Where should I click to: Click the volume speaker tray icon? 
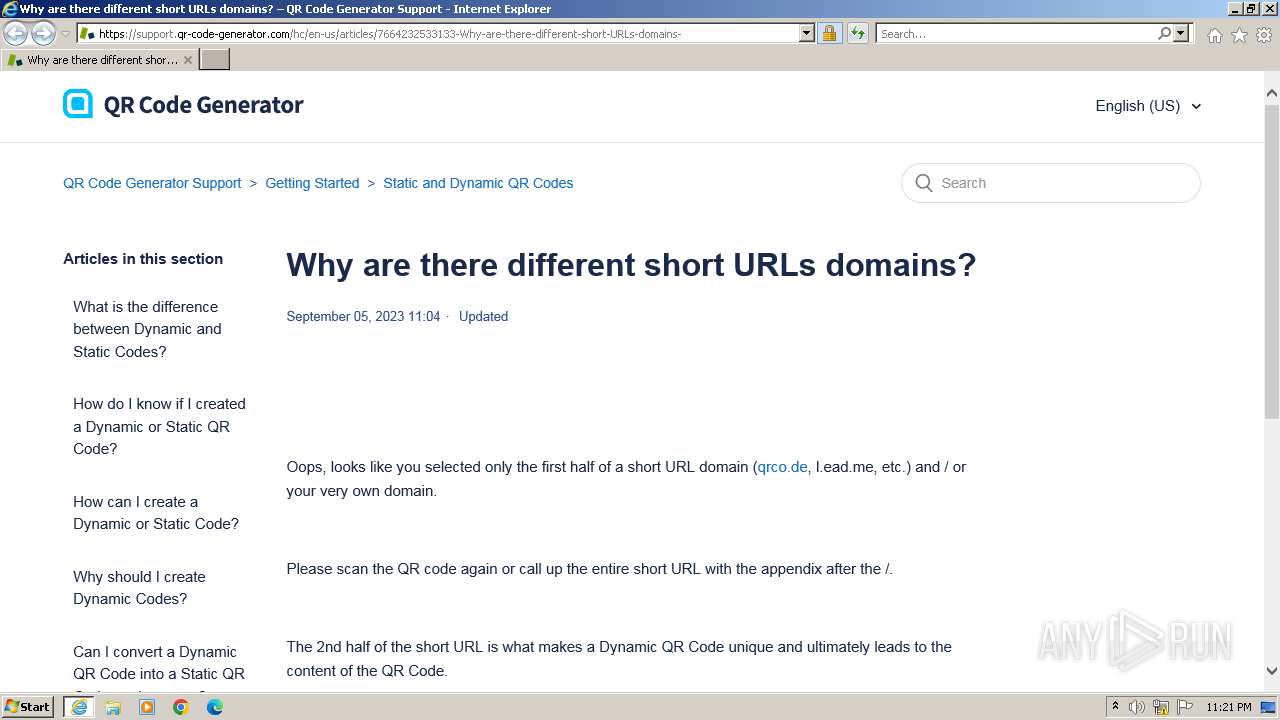click(x=1137, y=707)
